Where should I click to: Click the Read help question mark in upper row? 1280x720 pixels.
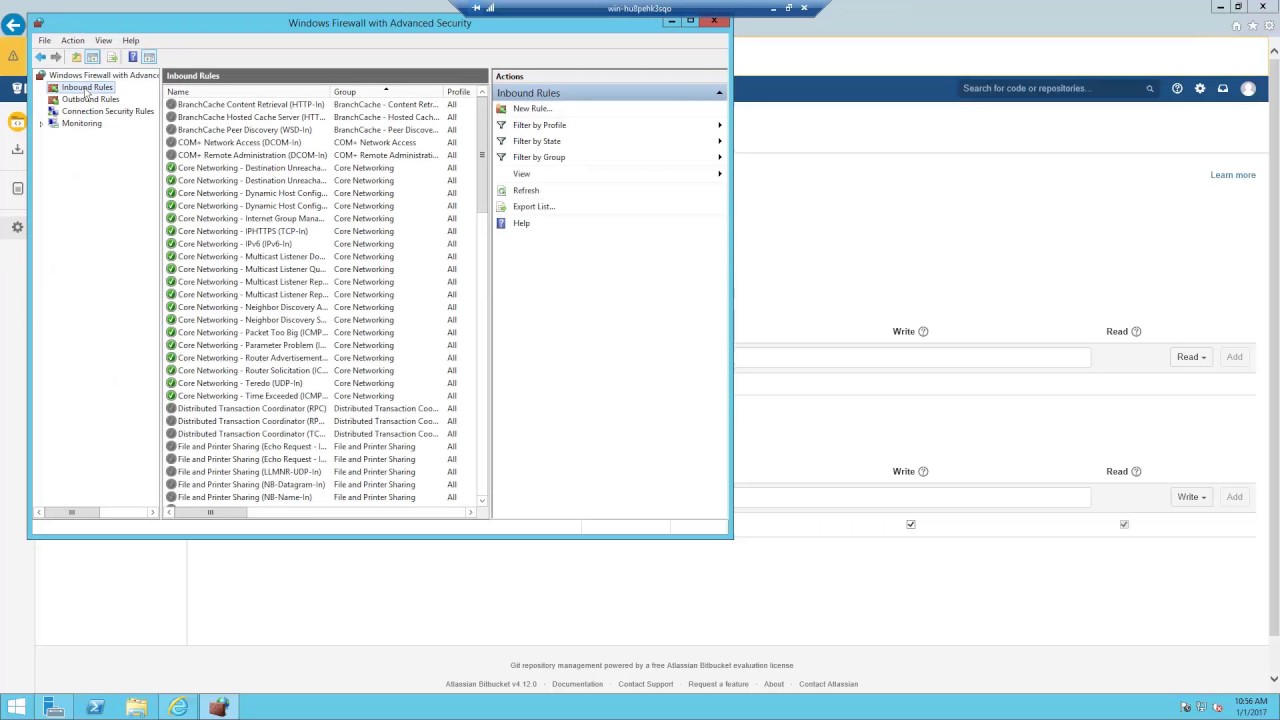[x=1136, y=331]
